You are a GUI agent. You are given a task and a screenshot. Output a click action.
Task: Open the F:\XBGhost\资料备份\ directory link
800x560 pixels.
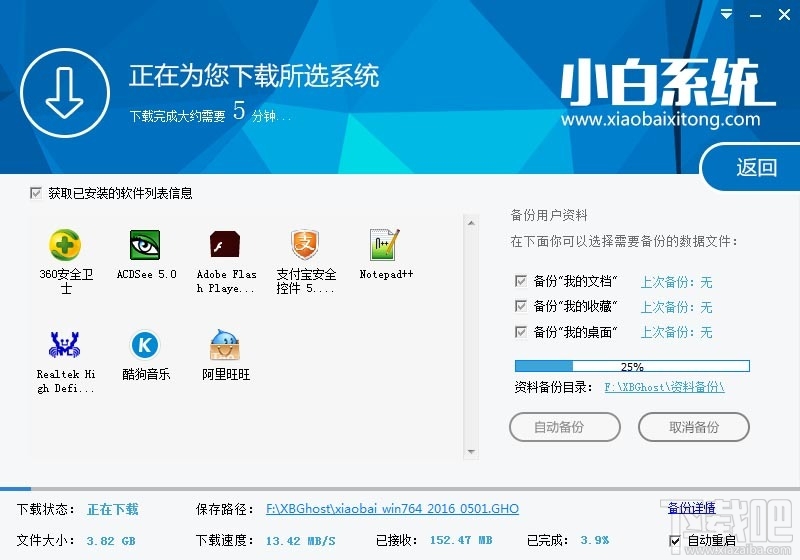(664, 387)
